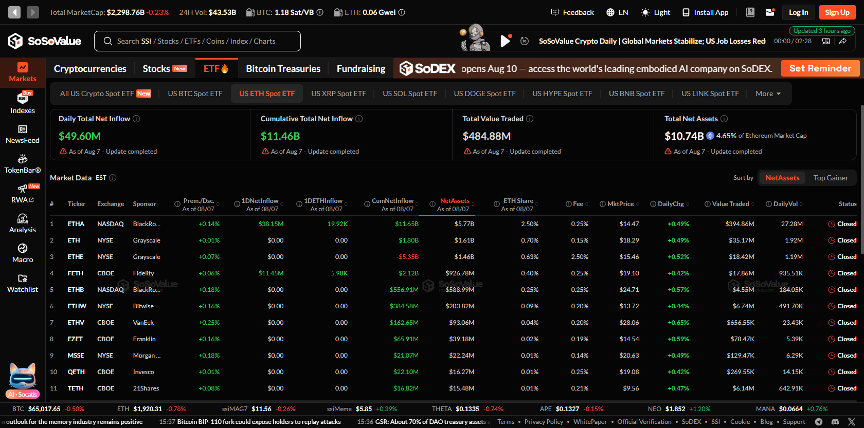Switch to US SOL Spot ETF
864x428 pixels.
[410, 94]
